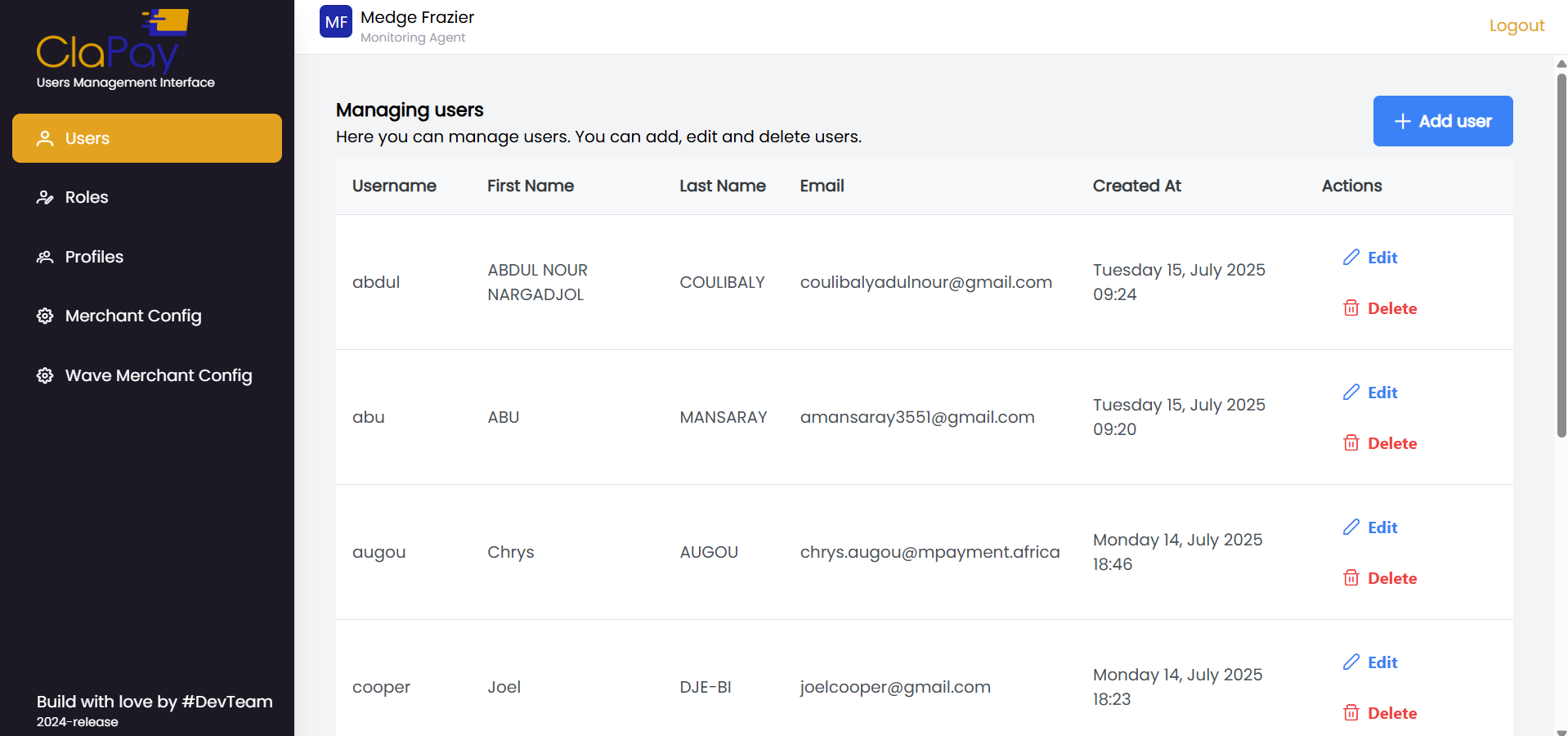Click the Add user button
Screen dimensions: 1568x736
pos(1442,121)
